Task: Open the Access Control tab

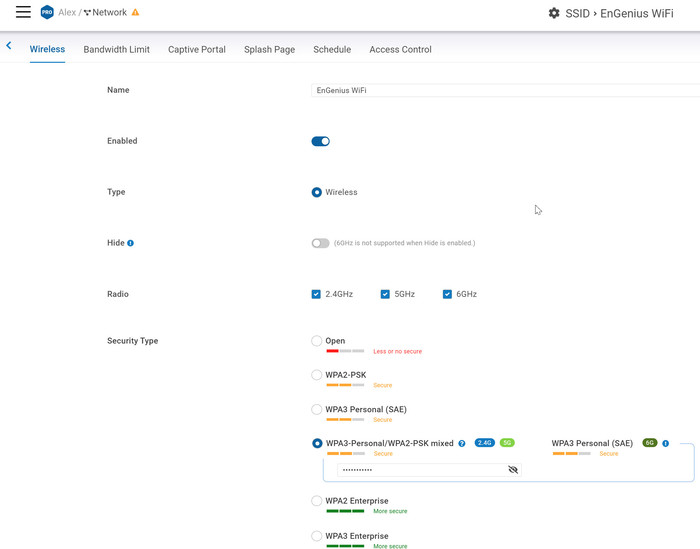Action: click(x=400, y=49)
